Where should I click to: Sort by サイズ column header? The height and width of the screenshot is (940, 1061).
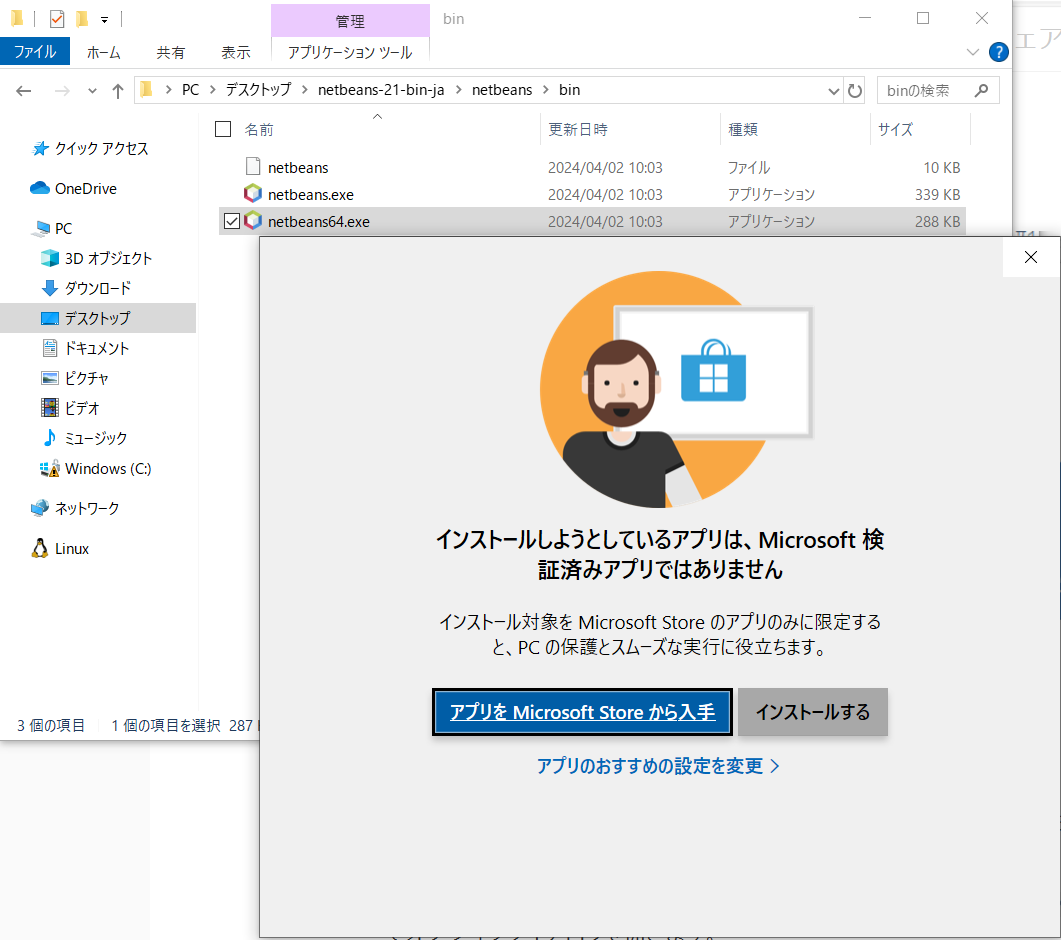[895, 129]
